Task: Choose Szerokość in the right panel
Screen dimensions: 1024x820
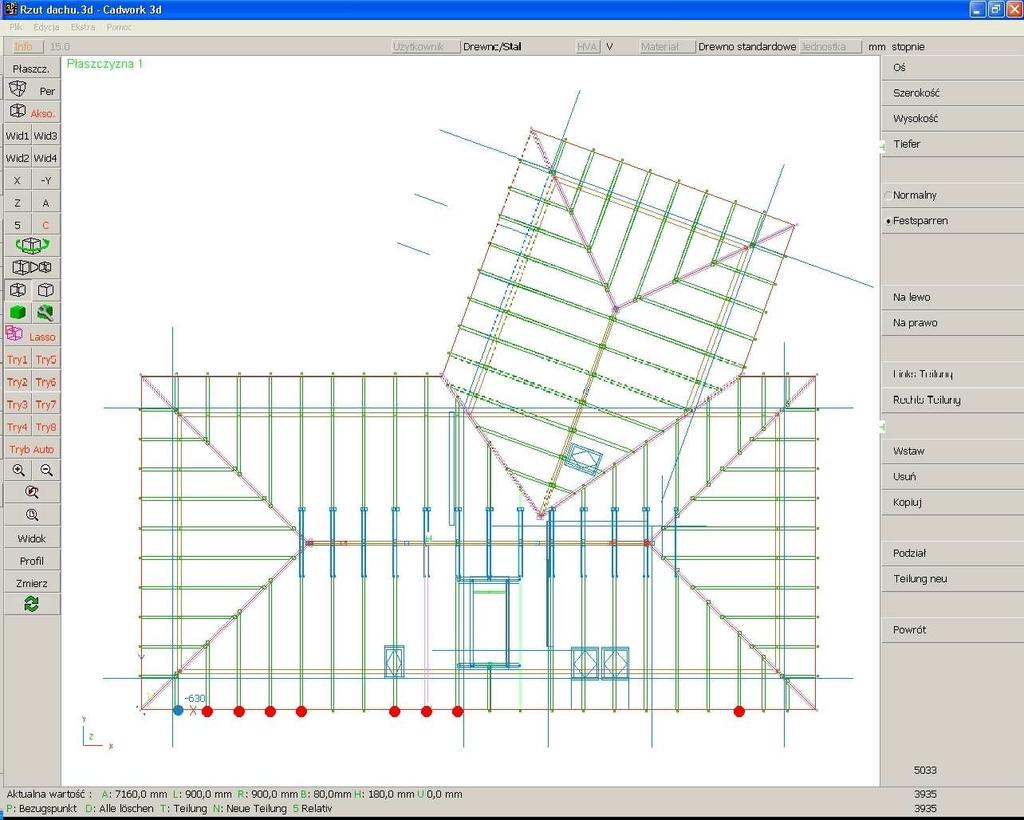Action: (953, 93)
